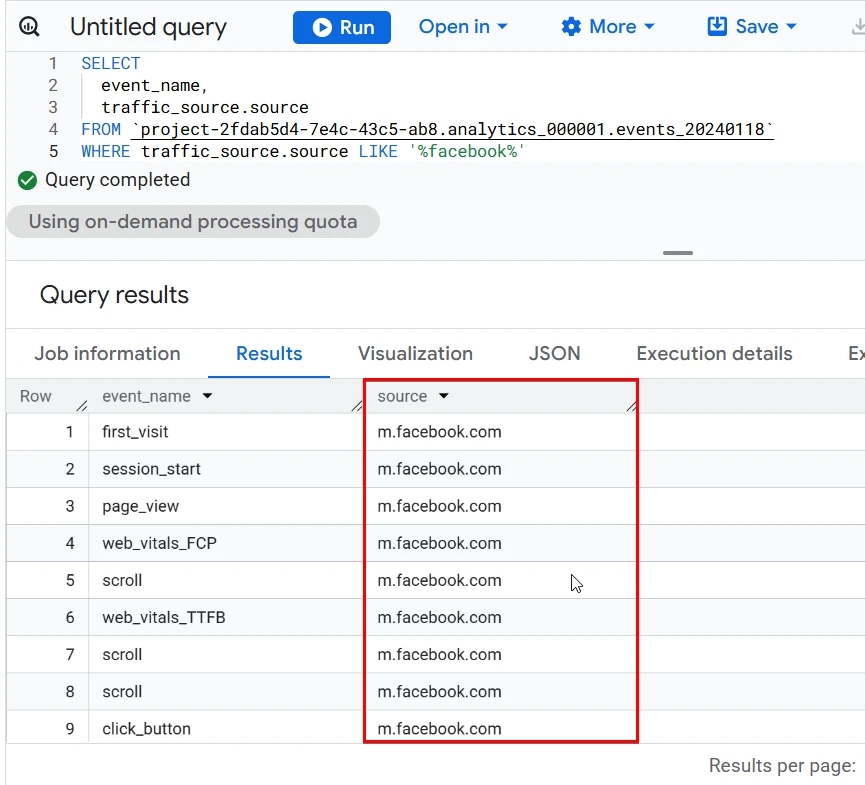Open the Execution details tab
865x785 pixels.
714,354
